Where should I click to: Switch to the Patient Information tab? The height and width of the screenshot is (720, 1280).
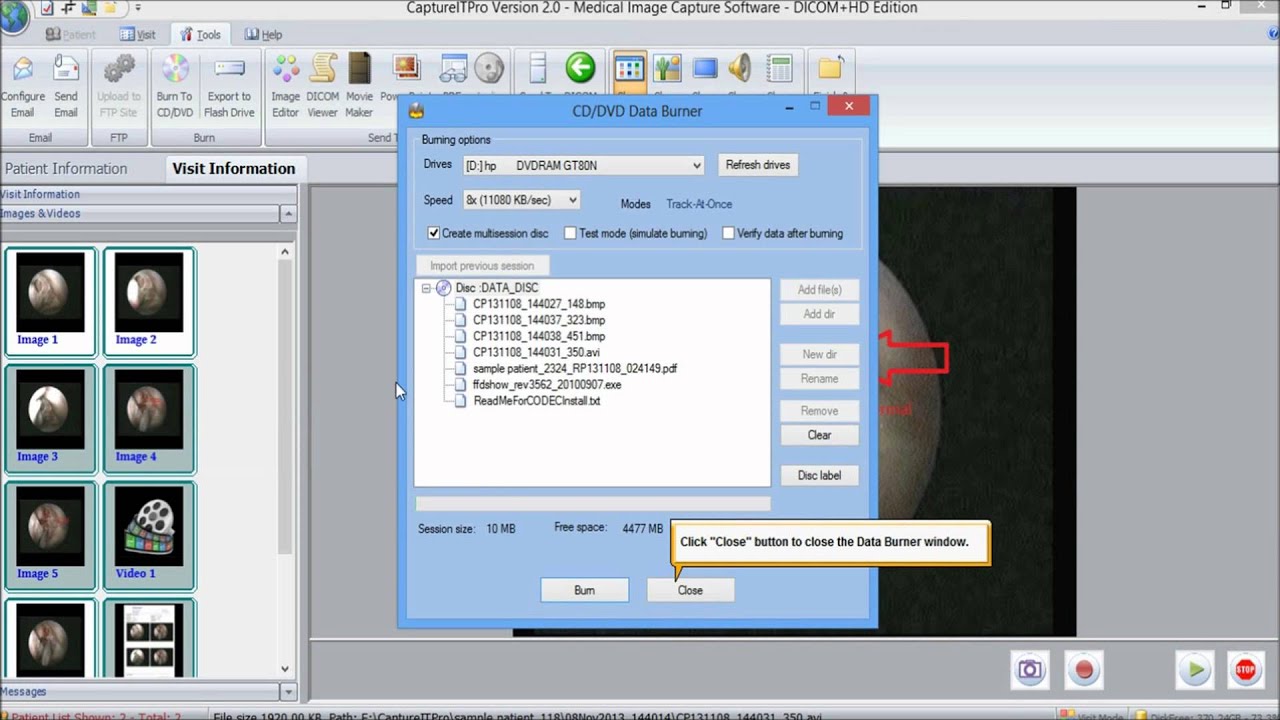[x=66, y=168]
